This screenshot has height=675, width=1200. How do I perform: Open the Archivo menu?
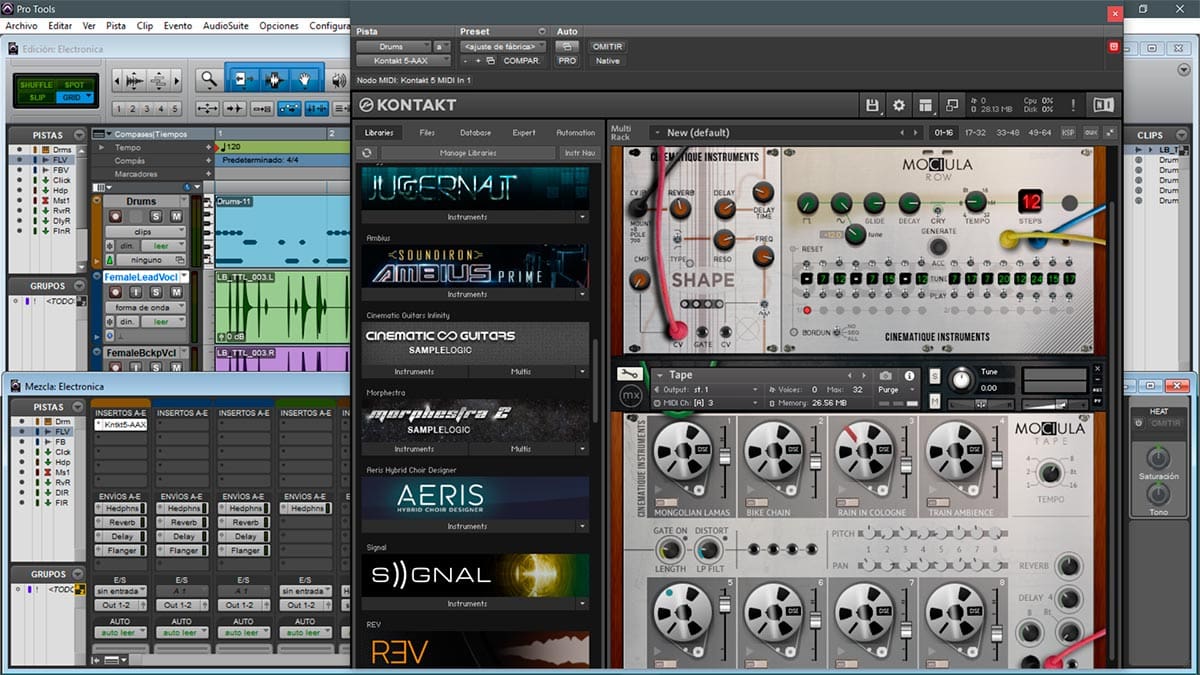click(x=21, y=25)
